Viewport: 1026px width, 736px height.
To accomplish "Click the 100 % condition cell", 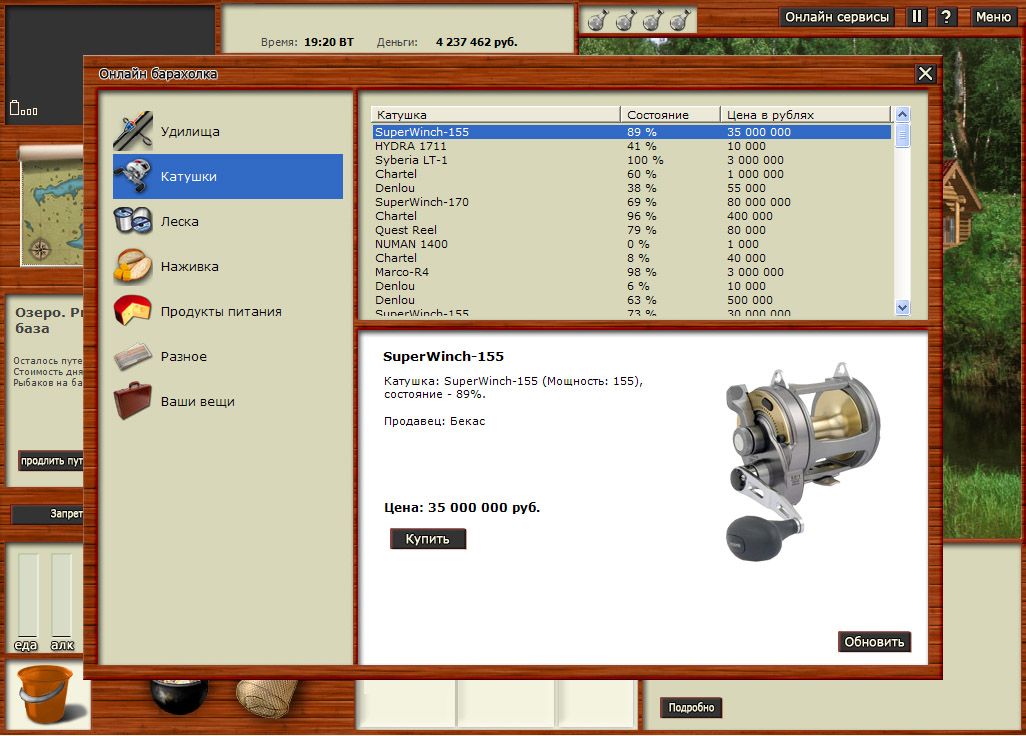I will pyautogui.click(x=645, y=160).
